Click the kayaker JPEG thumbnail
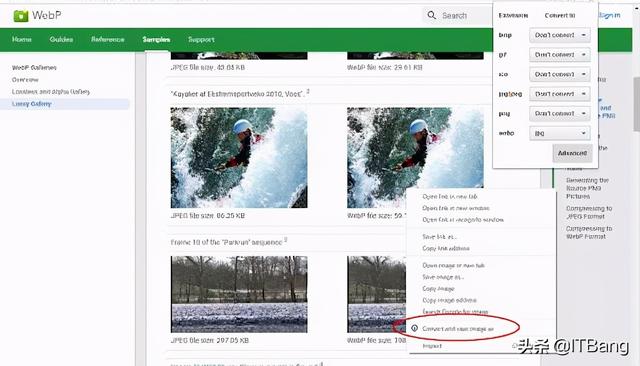640x366 pixels. pyautogui.click(x=239, y=157)
